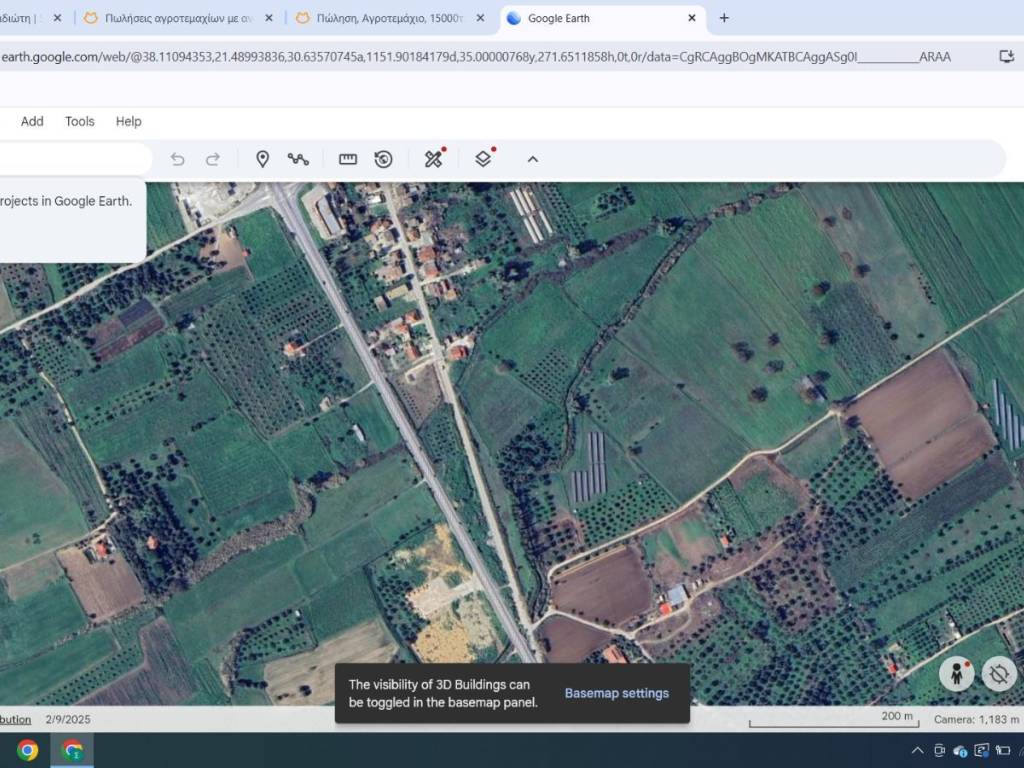Click the Add placemark pin icon
Viewport: 1024px width, 768px height.
262,159
